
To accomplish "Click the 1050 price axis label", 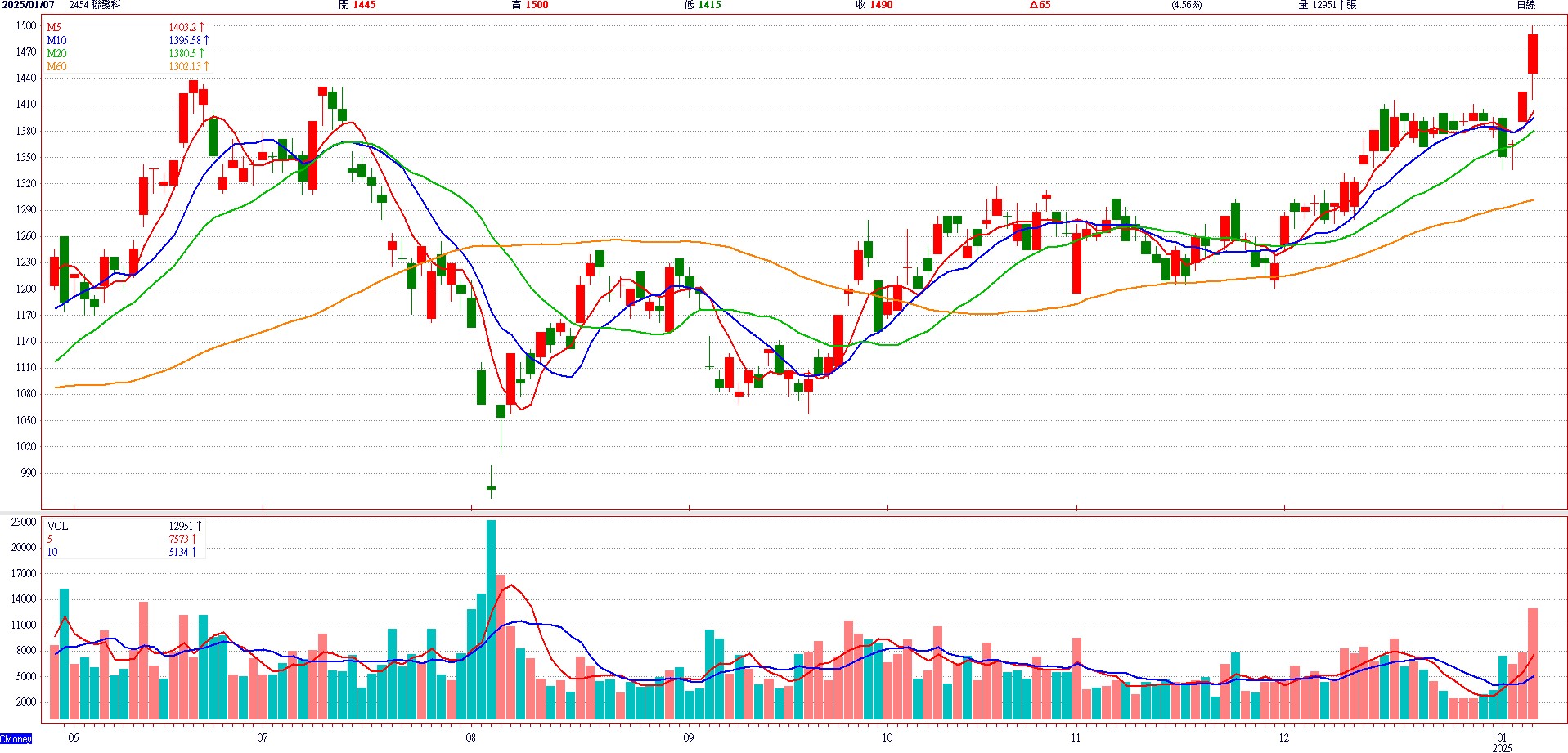I will pos(26,420).
